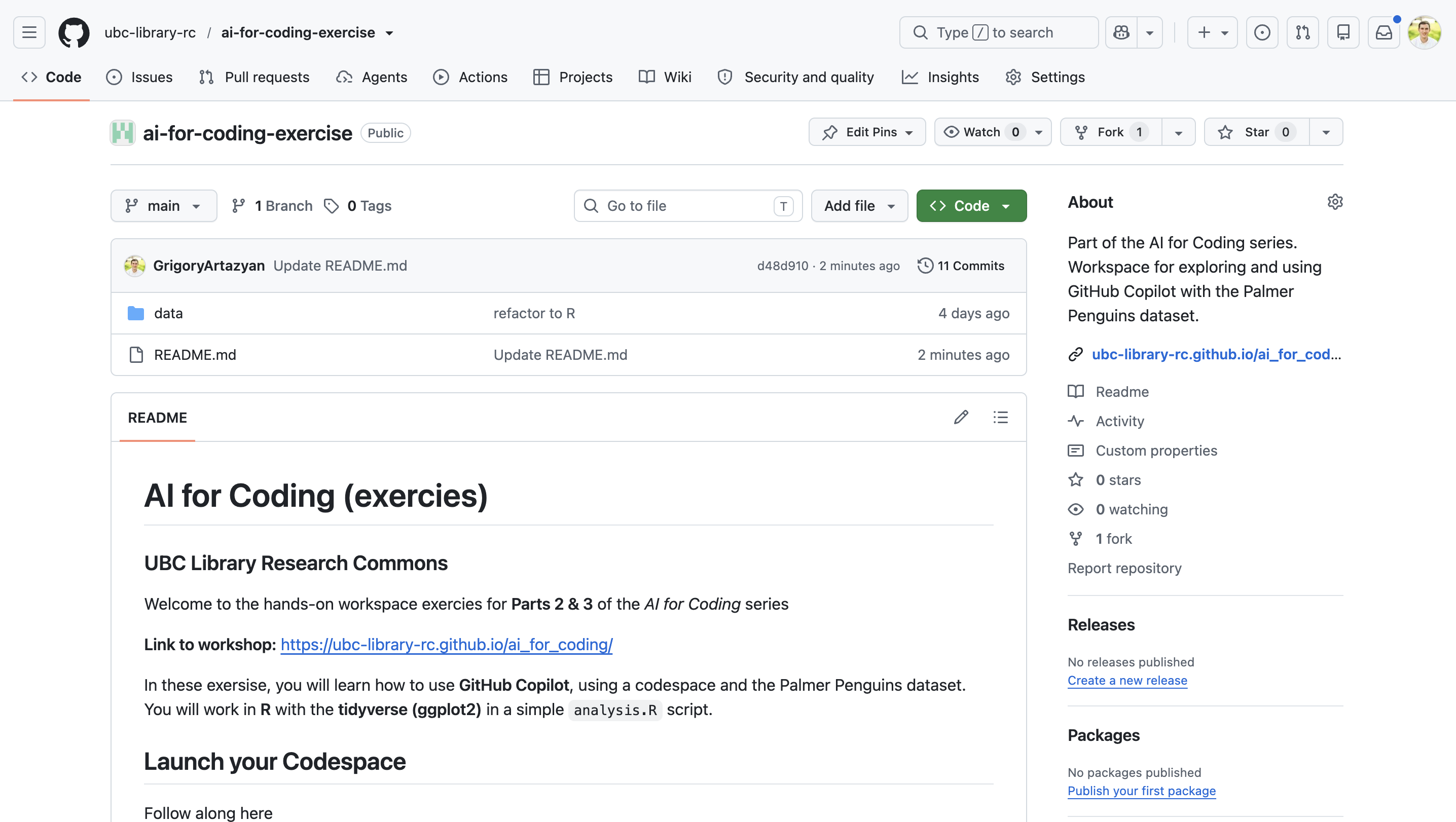The image size is (1456, 822).
Task: Edit repository About details gear icon
Action: pyautogui.click(x=1335, y=202)
